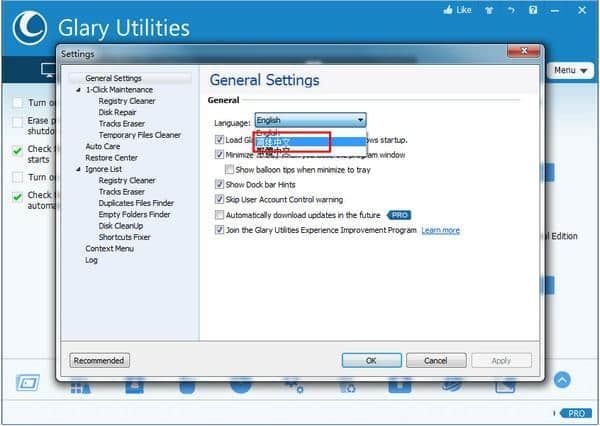Enable Show balloon tips when minimize to tray
The width and height of the screenshot is (600, 426).
[229, 170]
